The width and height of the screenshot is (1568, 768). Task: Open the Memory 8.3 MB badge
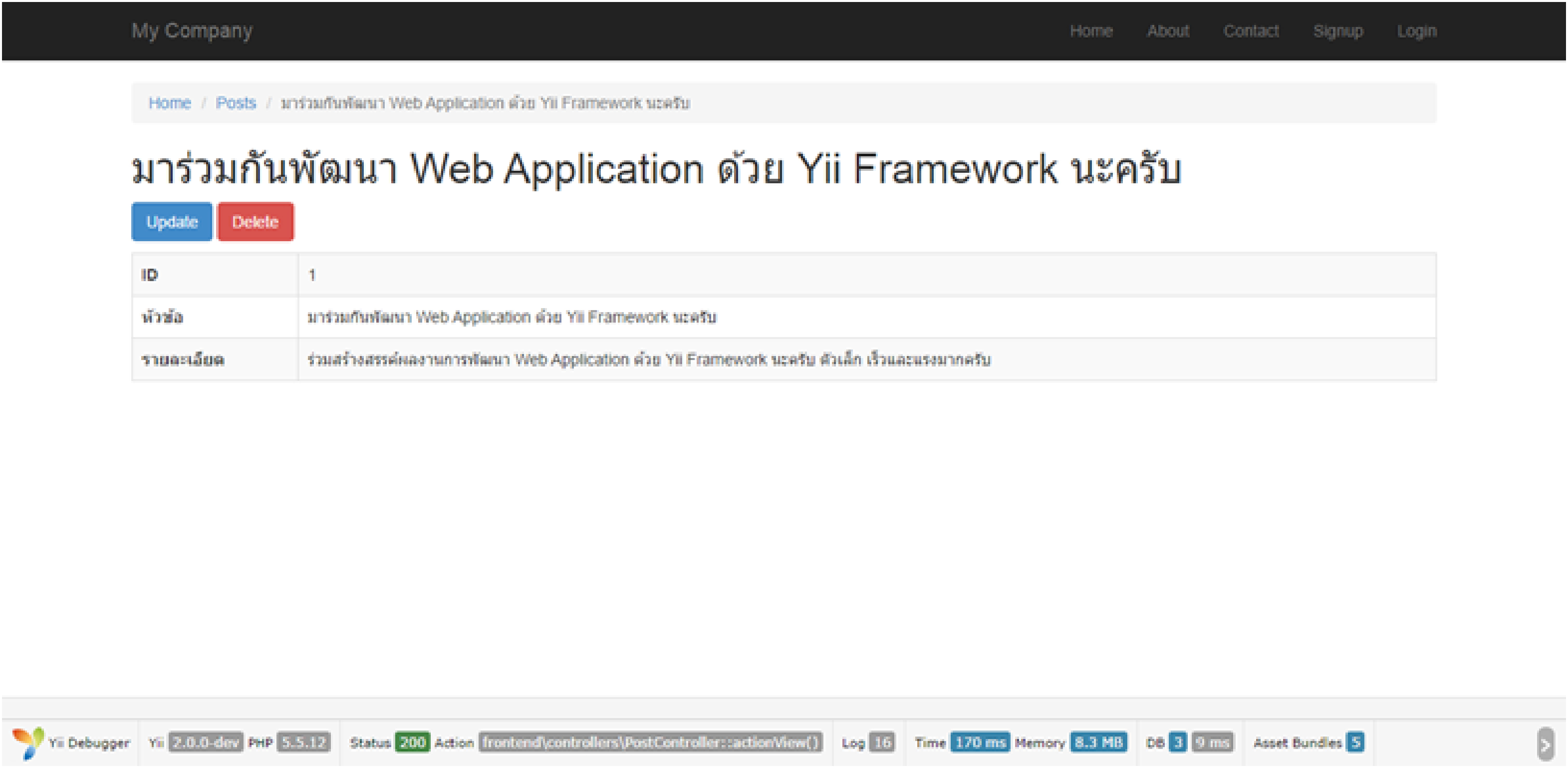(x=1098, y=743)
